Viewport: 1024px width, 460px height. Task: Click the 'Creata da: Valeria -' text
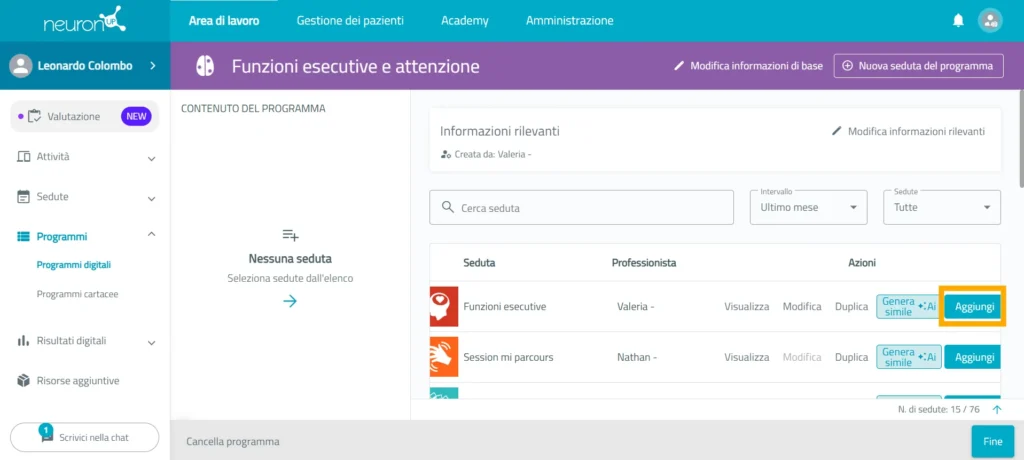[x=492, y=155]
